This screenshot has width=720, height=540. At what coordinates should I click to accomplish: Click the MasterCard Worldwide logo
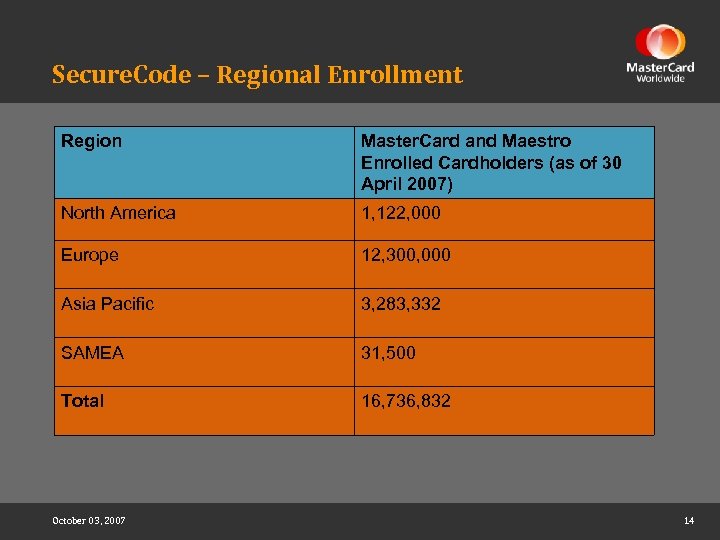[x=660, y=54]
